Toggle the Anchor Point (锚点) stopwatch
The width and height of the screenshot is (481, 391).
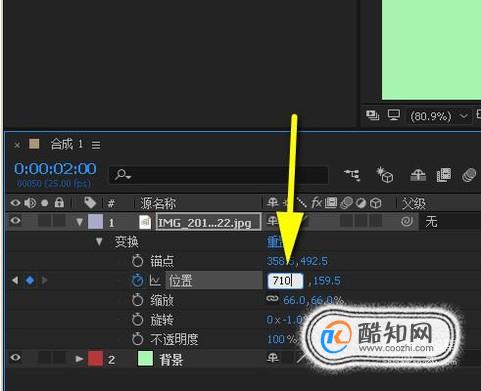[x=137, y=261]
